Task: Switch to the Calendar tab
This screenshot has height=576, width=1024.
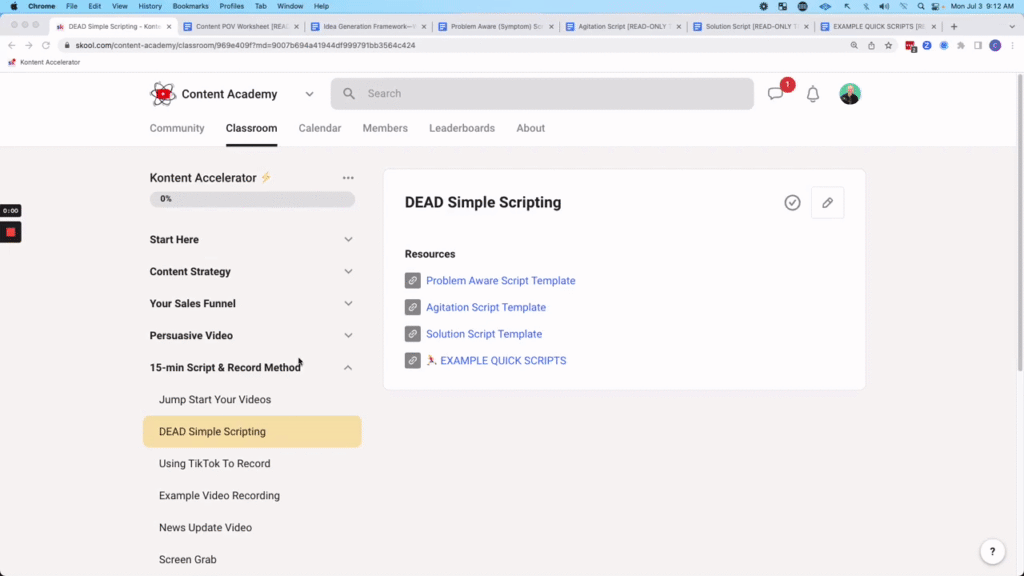Action: click(320, 128)
